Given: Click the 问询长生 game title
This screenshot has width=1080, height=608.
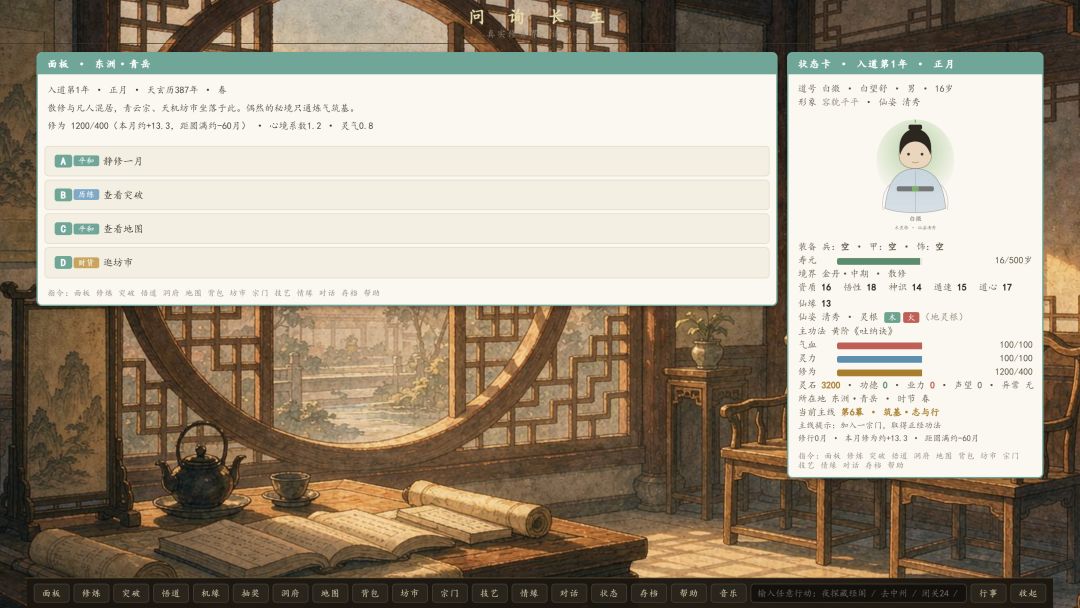Looking at the screenshot, I should click(537, 17).
